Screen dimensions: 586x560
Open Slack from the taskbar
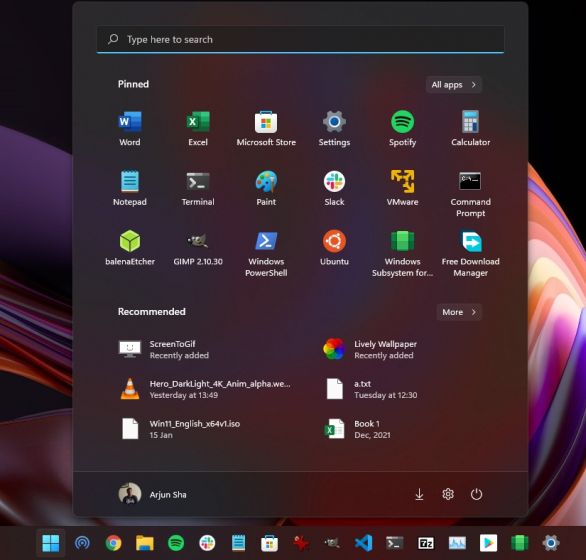(207, 543)
